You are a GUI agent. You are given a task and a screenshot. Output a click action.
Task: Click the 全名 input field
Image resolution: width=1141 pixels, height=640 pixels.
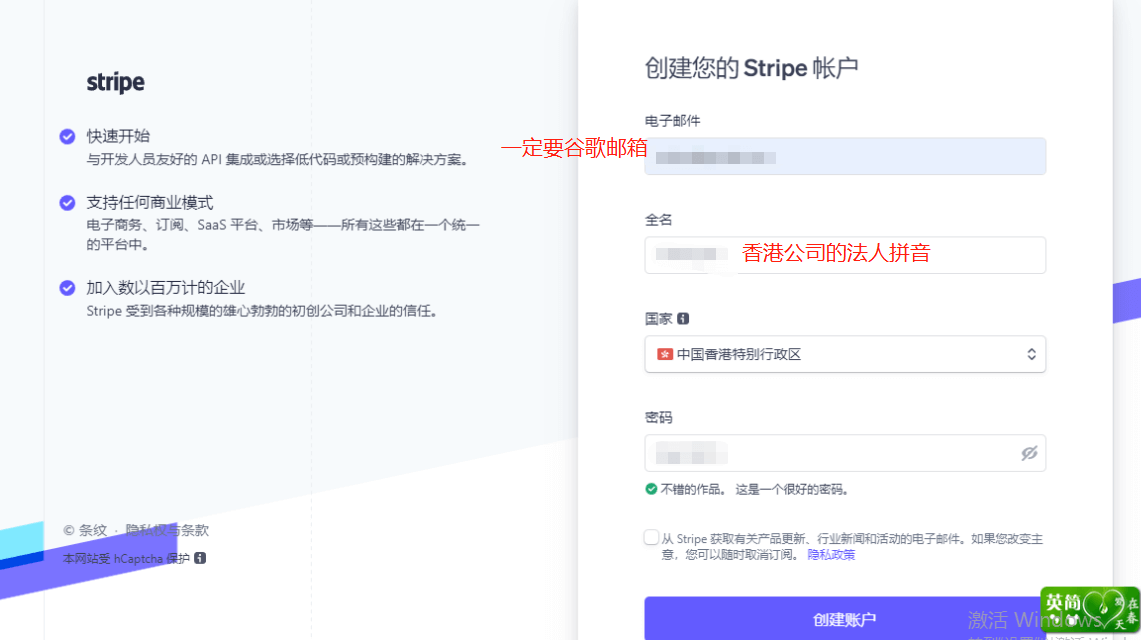(x=845, y=255)
